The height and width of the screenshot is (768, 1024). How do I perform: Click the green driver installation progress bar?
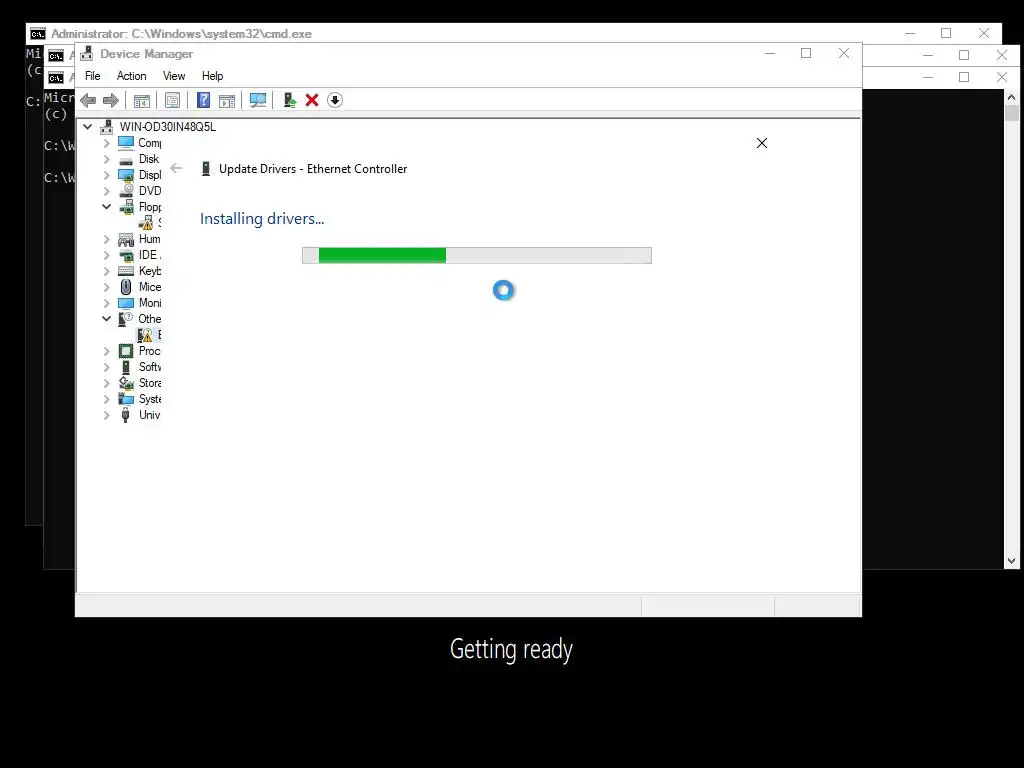[477, 255]
